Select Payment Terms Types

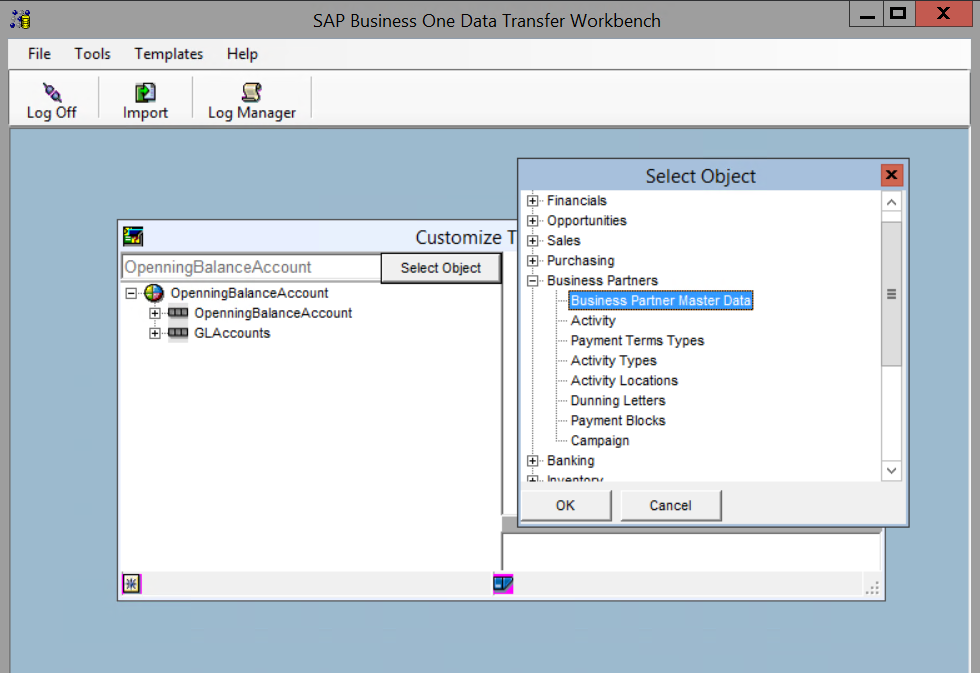pos(638,341)
